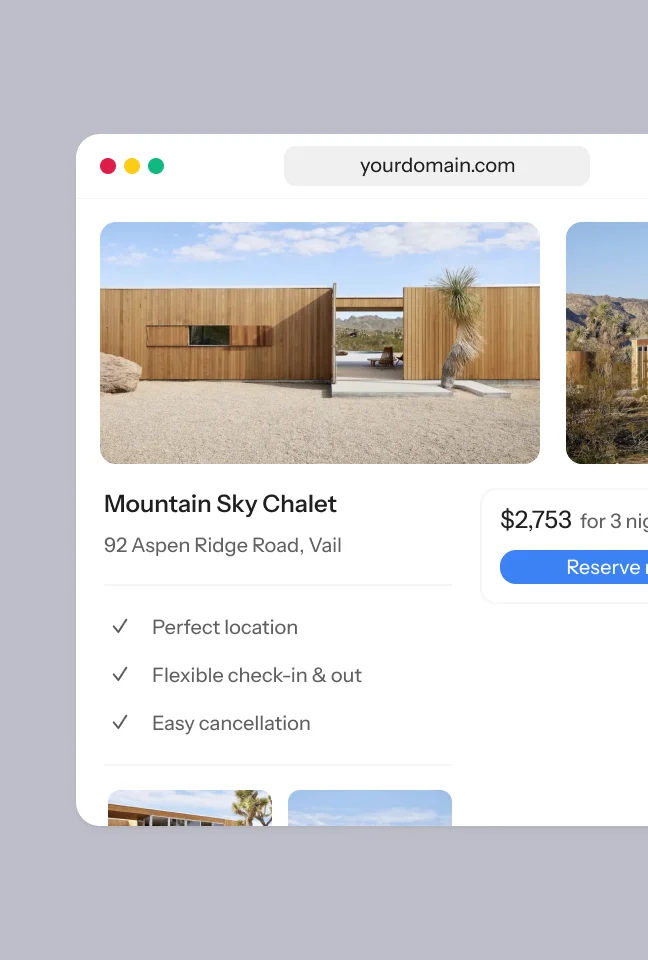Click the green fullscreen dot in the browser toolbar
This screenshot has width=648, height=960.
click(x=156, y=166)
